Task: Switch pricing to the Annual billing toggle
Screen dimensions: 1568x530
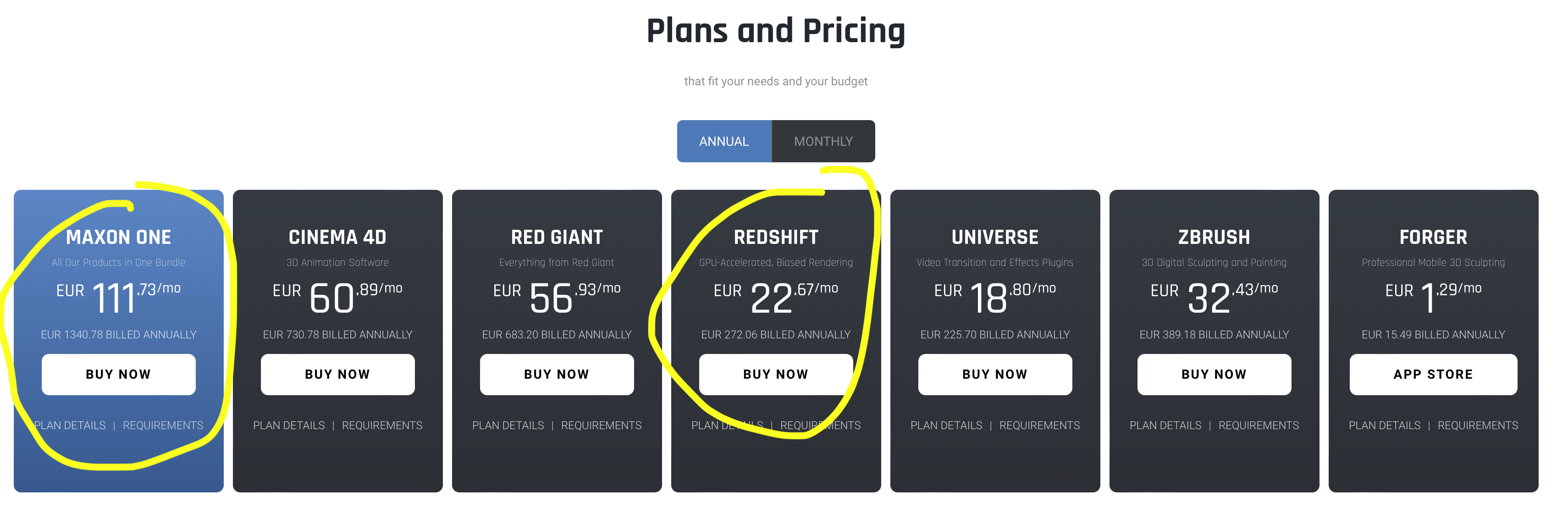Action: (x=724, y=141)
